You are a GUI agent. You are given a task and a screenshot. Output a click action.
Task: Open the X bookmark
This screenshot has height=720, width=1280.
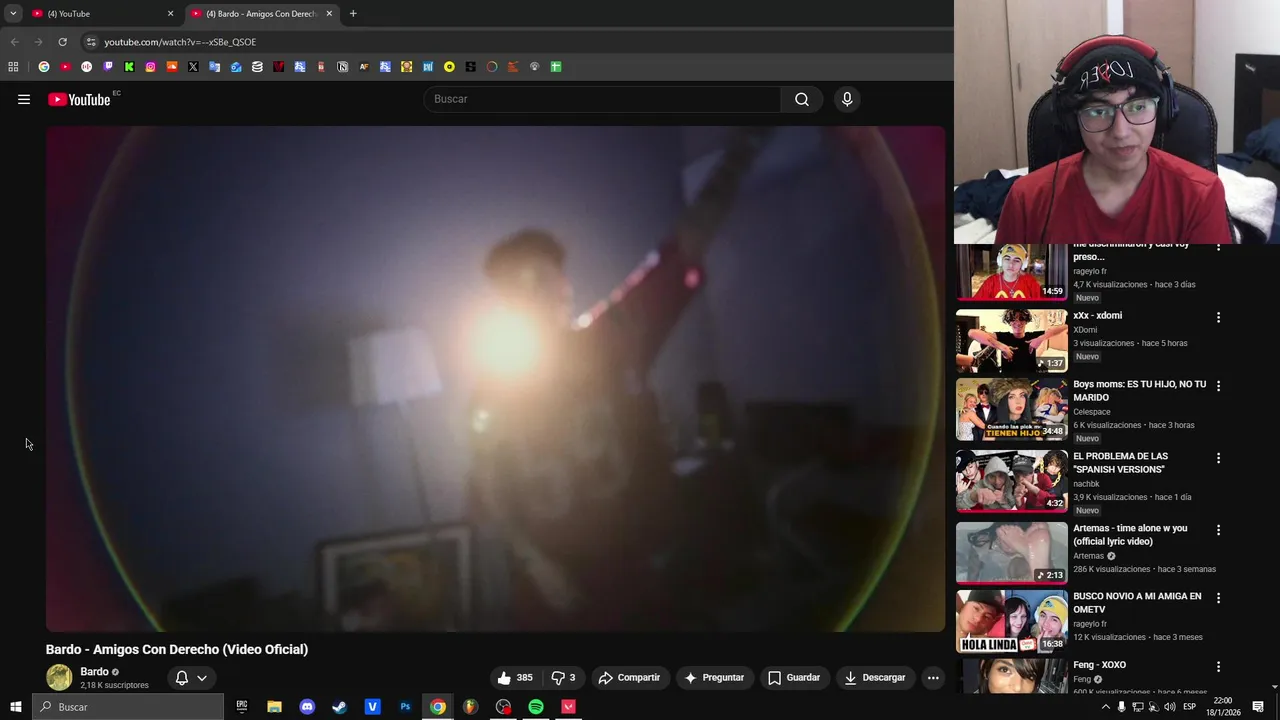(x=193, y=67)
